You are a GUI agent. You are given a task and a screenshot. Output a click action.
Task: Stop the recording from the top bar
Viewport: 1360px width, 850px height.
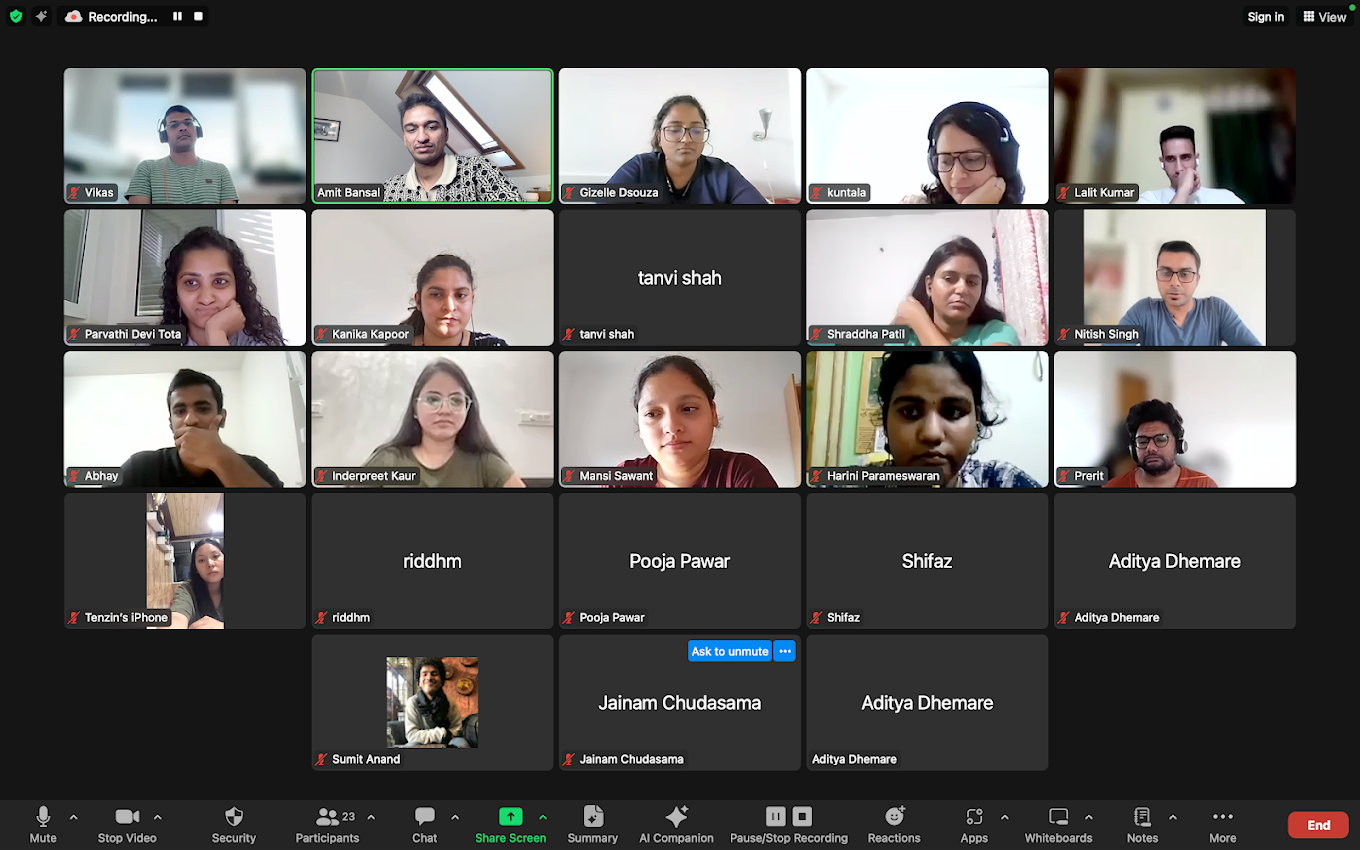(x=198, y=16)
